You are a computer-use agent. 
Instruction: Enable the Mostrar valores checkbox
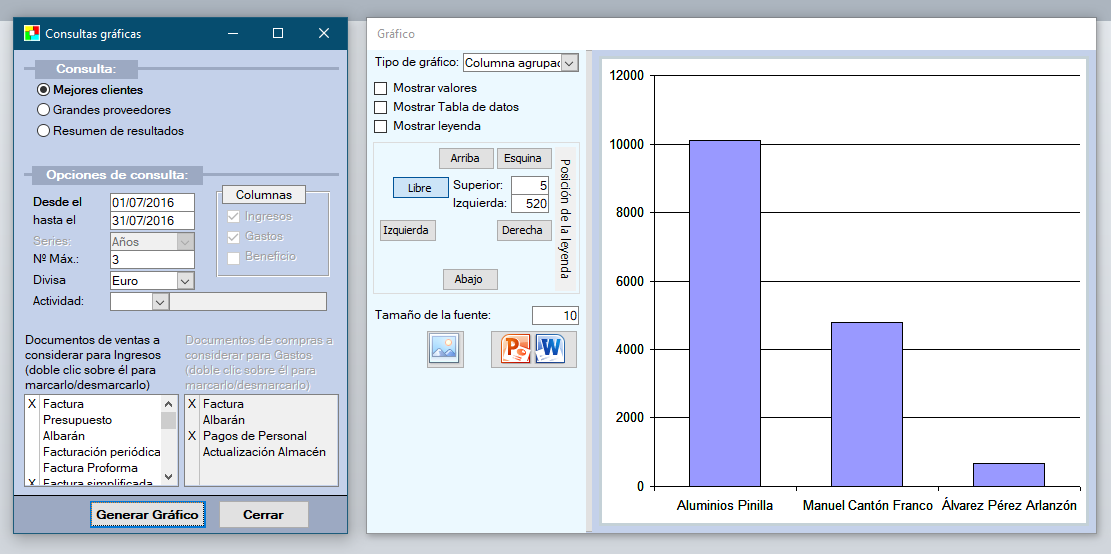pos(380,88)
